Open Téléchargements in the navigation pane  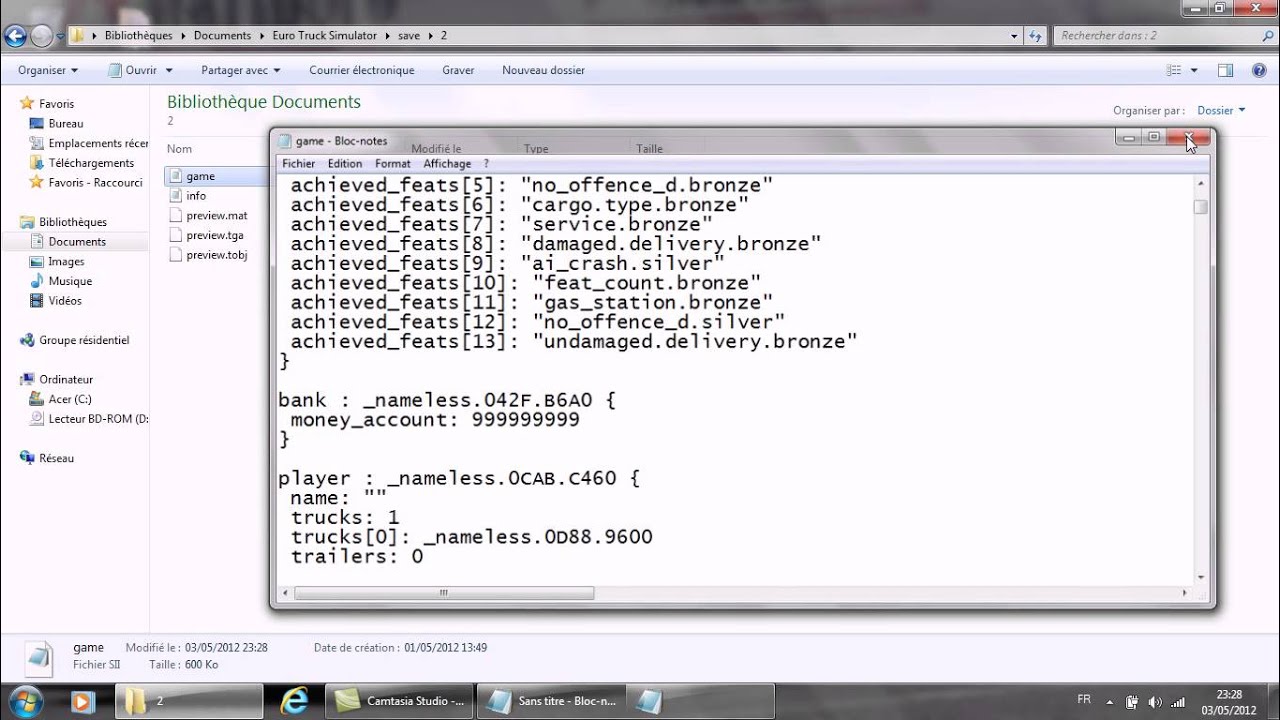coord(91,163)
